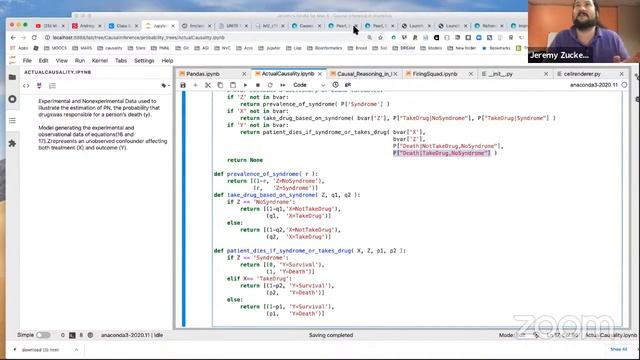Open the Kernel menu
This screenshot has height=360, width=640.
pyautogui.click(x=100, y=61)
